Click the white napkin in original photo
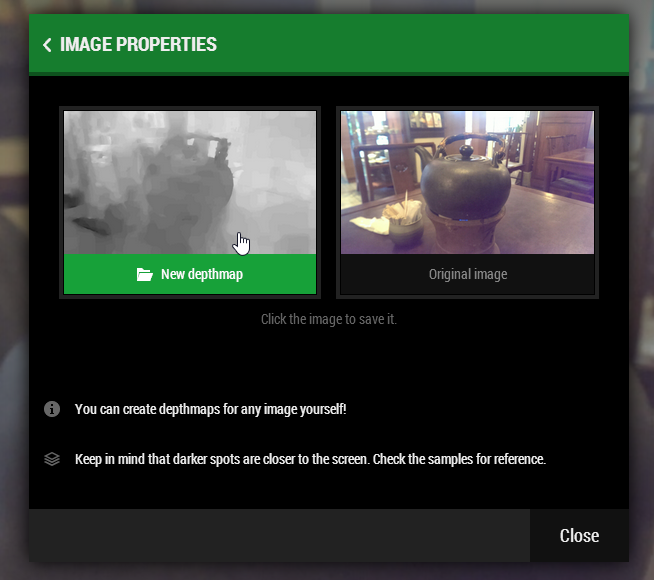The width and height of the screenshot is (654, 580). coord(370,225)
